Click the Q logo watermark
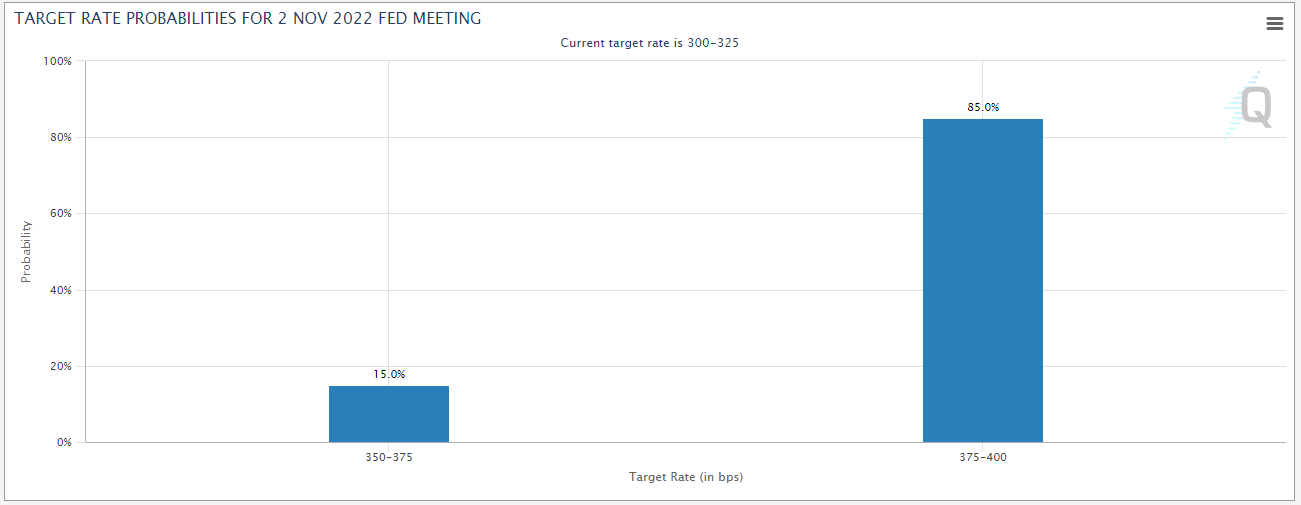1301x505 pixels. [1252, 106]
